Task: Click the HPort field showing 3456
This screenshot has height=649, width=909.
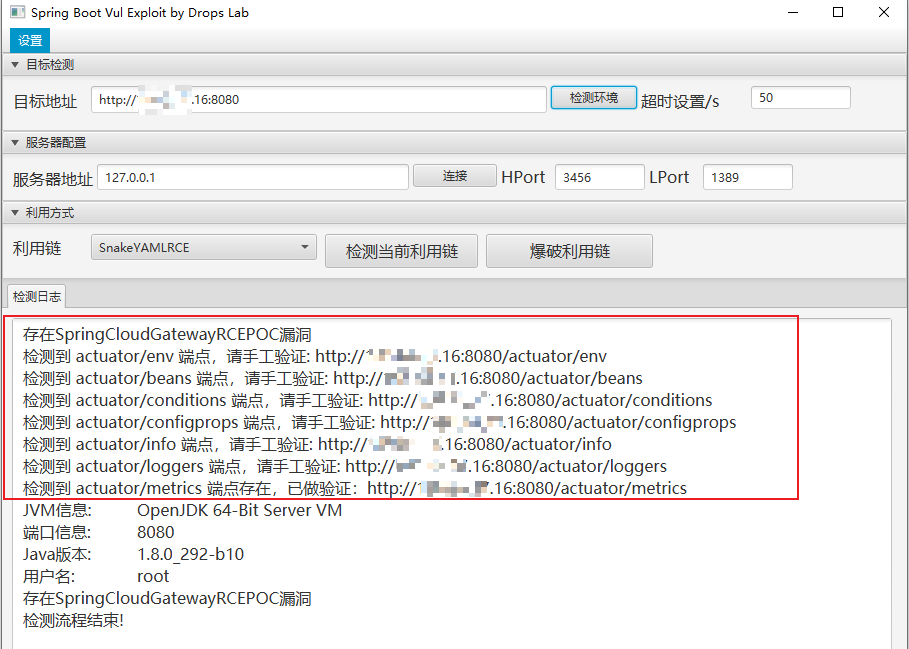Action: pos(599,177)
